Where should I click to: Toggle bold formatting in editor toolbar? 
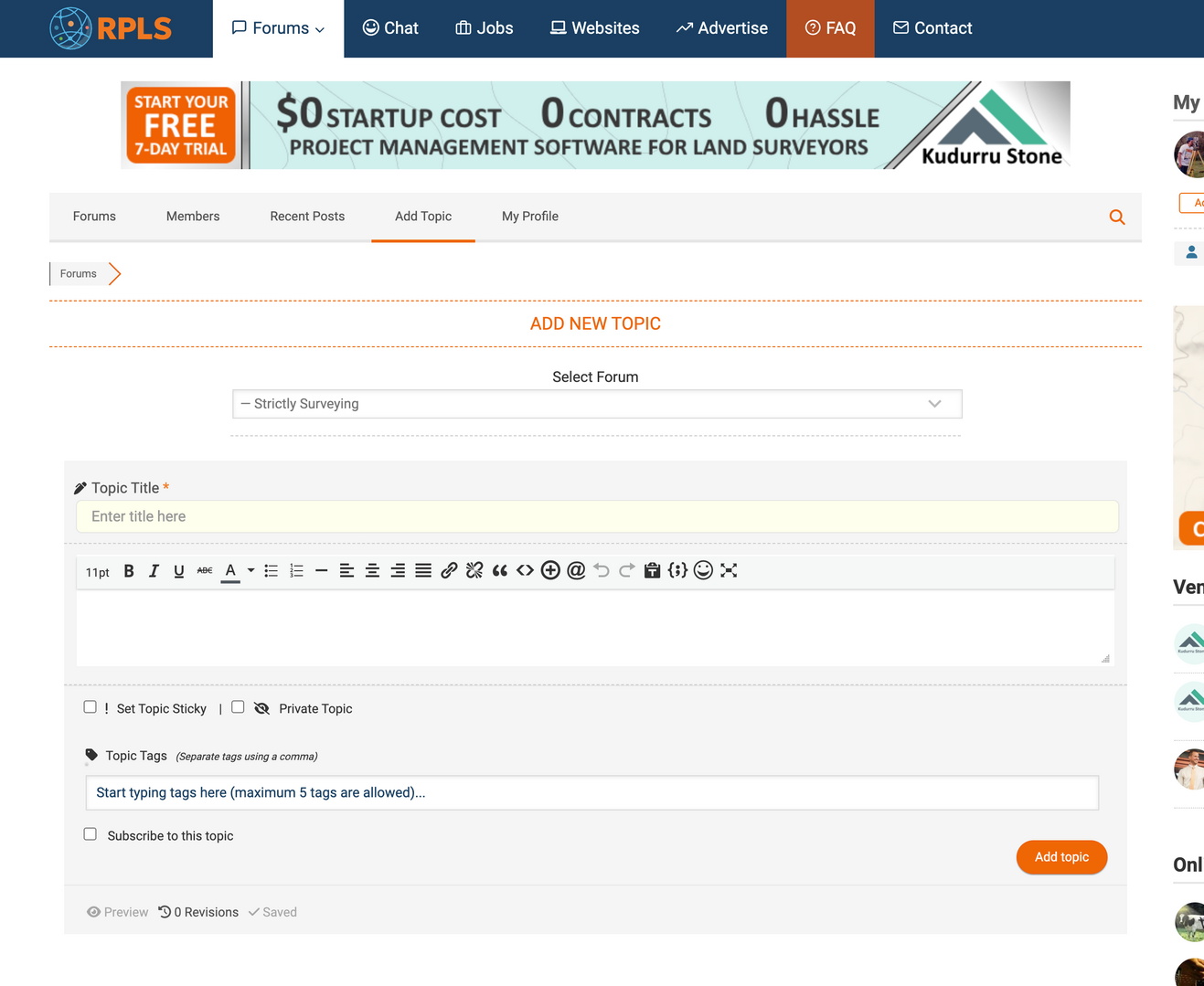click(x=129, y=571)
